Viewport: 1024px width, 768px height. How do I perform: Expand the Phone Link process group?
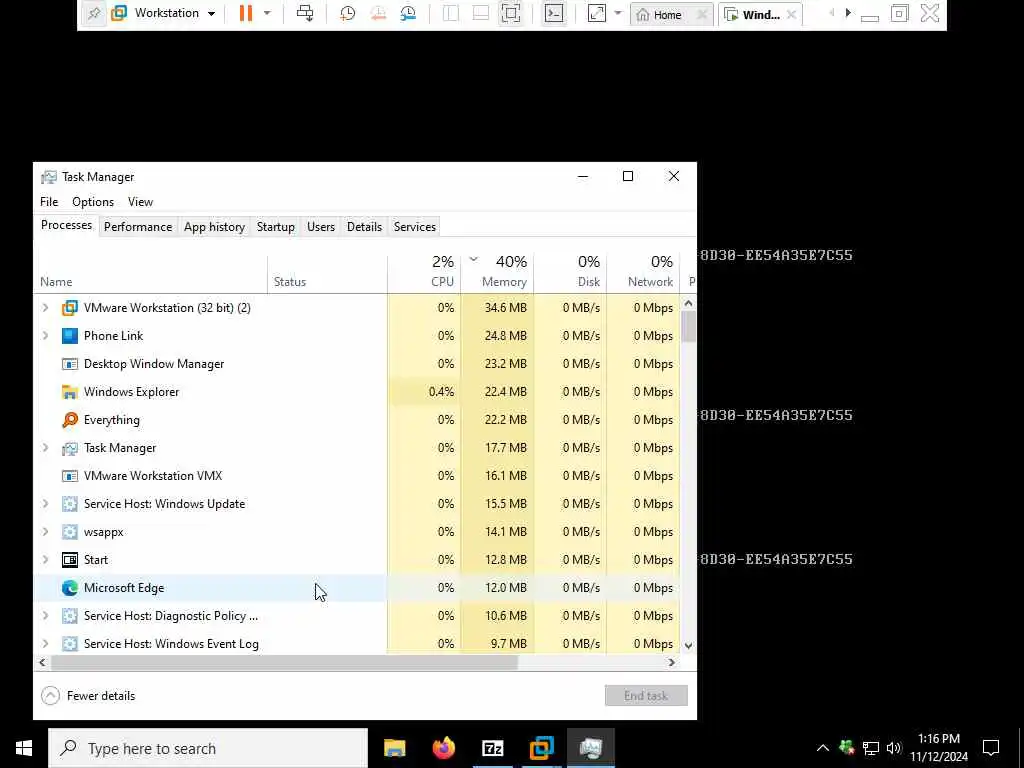coord(45,336)
